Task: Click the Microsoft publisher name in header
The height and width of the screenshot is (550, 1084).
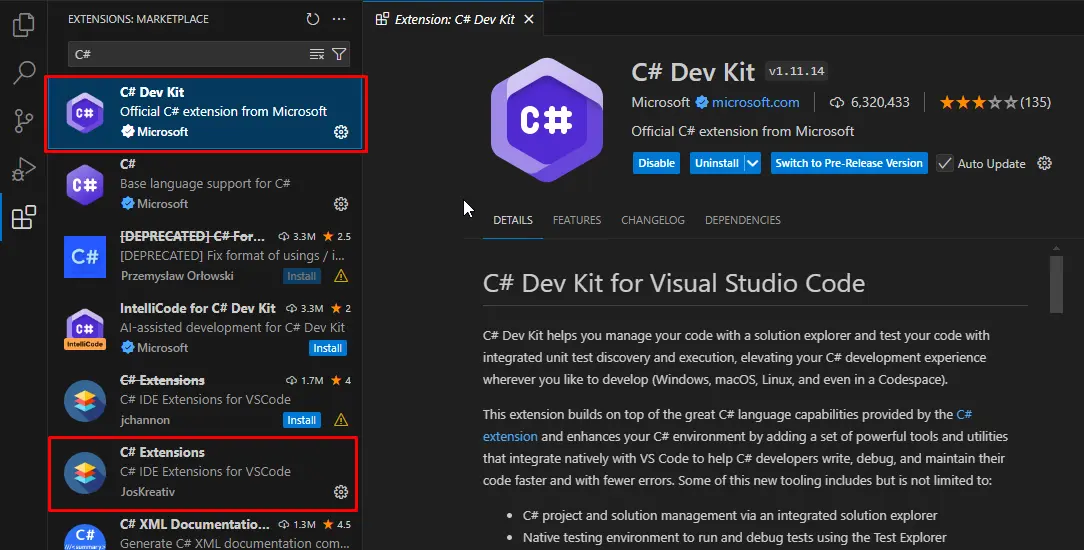Action: [660, 102]
